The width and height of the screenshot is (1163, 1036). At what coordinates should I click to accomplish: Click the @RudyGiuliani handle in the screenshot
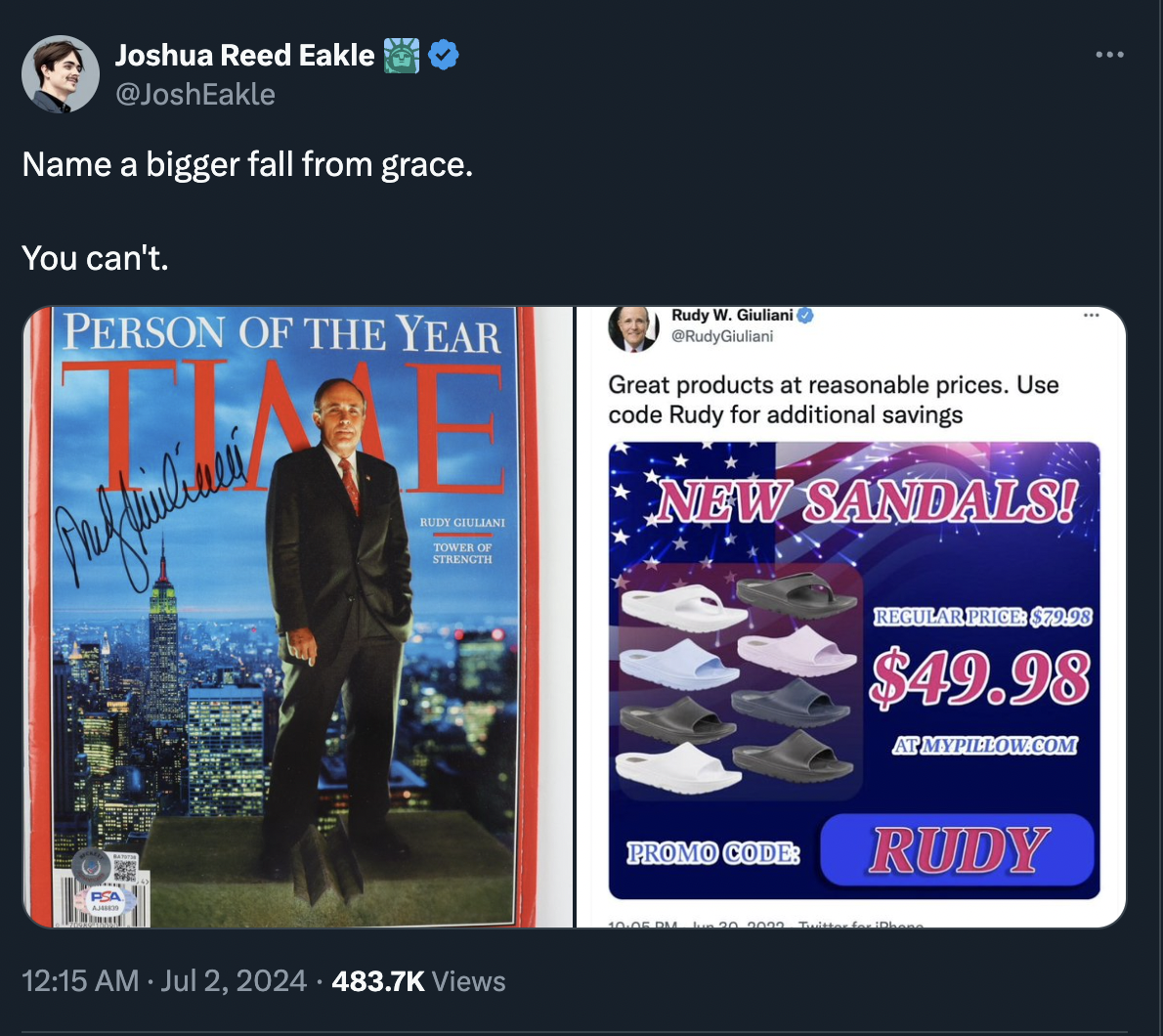pos(721,336)
